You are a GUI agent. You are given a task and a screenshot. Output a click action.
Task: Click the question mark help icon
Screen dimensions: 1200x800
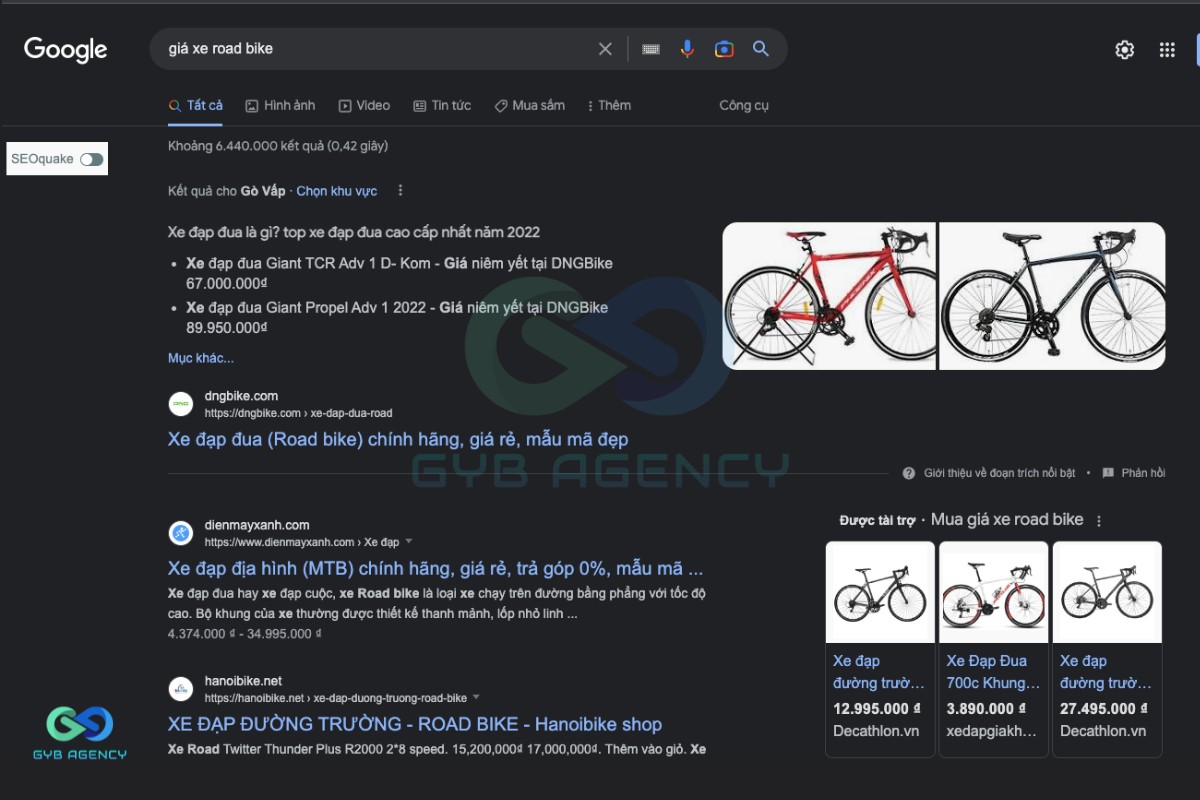909,473
